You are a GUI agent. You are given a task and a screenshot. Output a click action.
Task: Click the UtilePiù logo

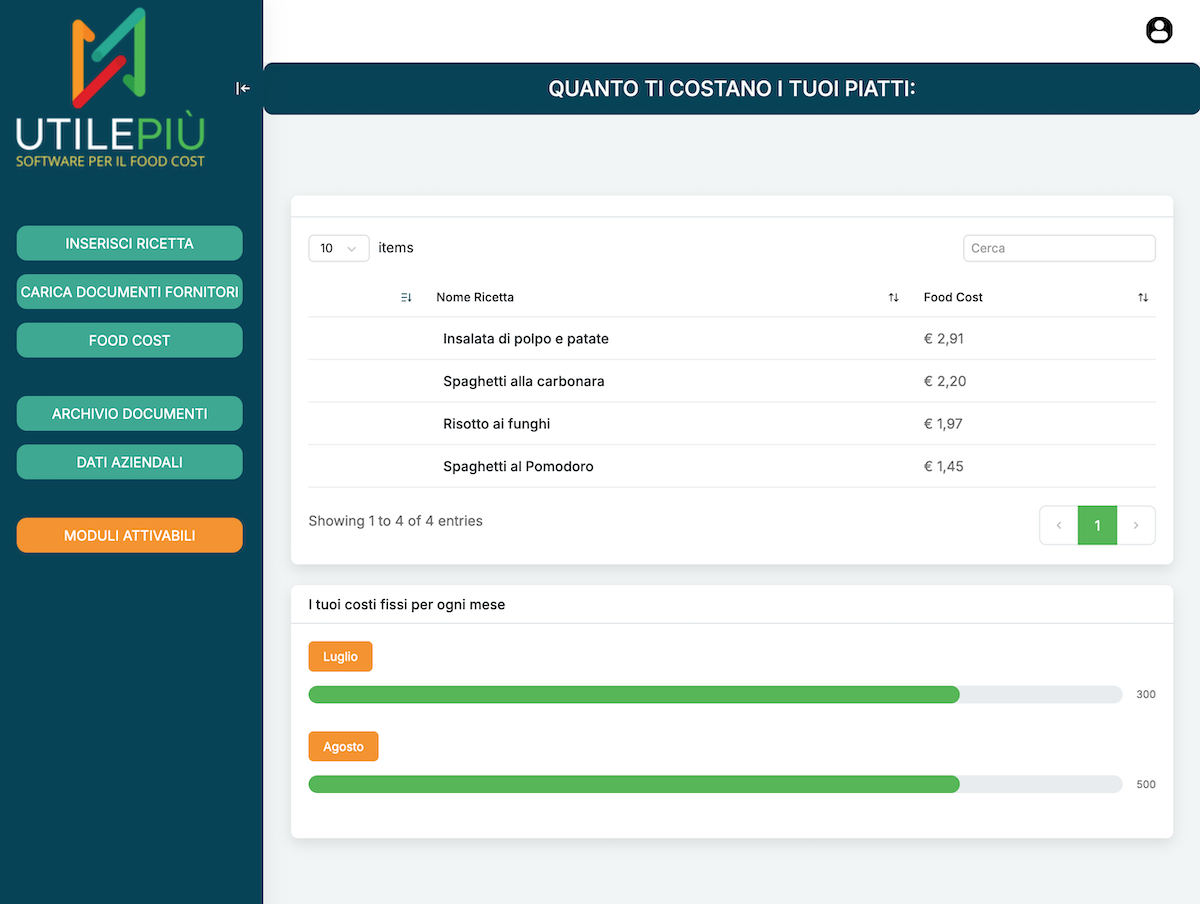coord(110,88)
